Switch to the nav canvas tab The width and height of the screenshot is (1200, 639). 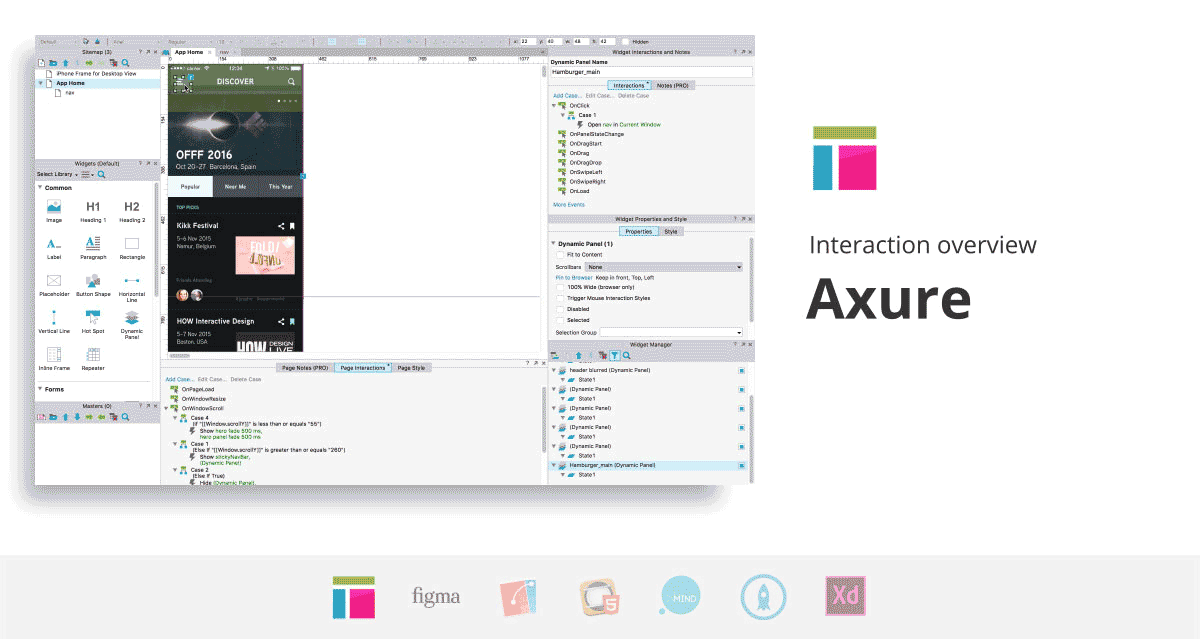pos(225,51)
